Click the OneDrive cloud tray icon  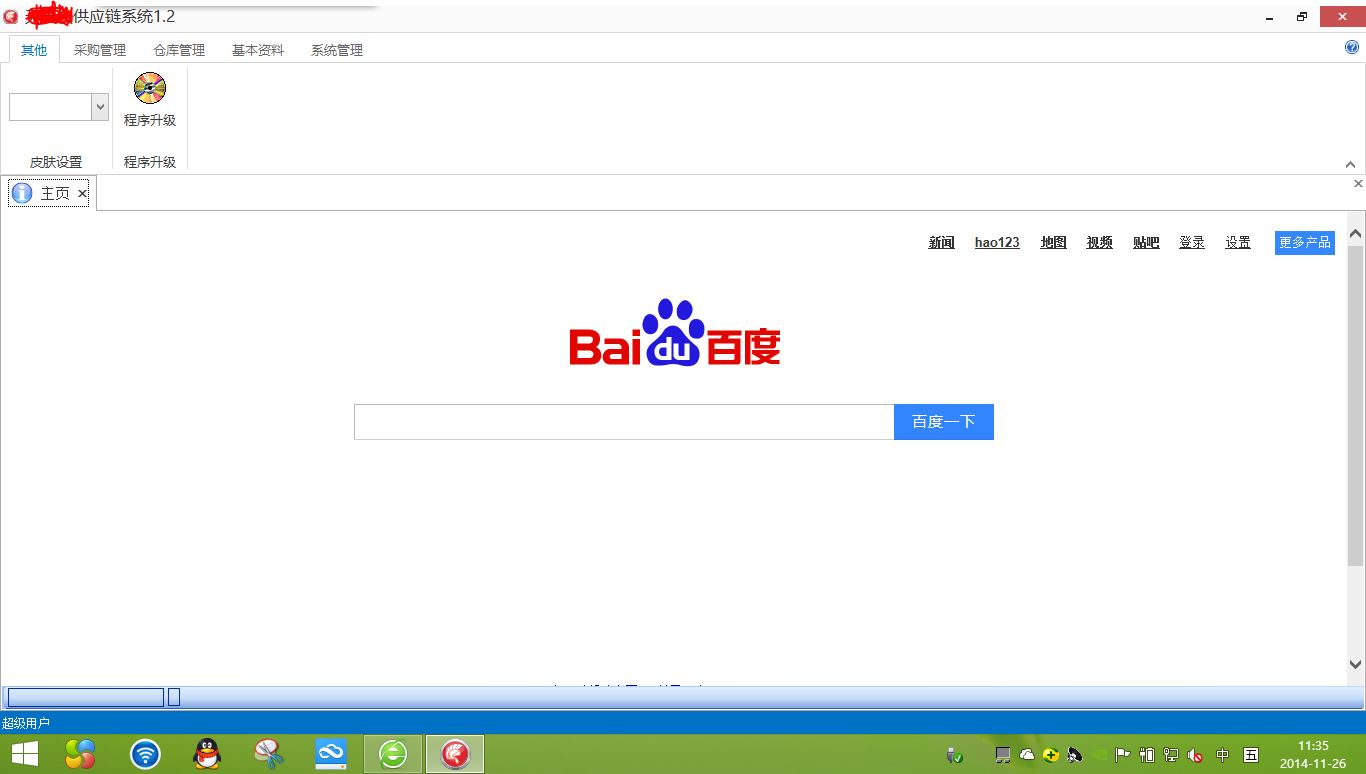1027,755
